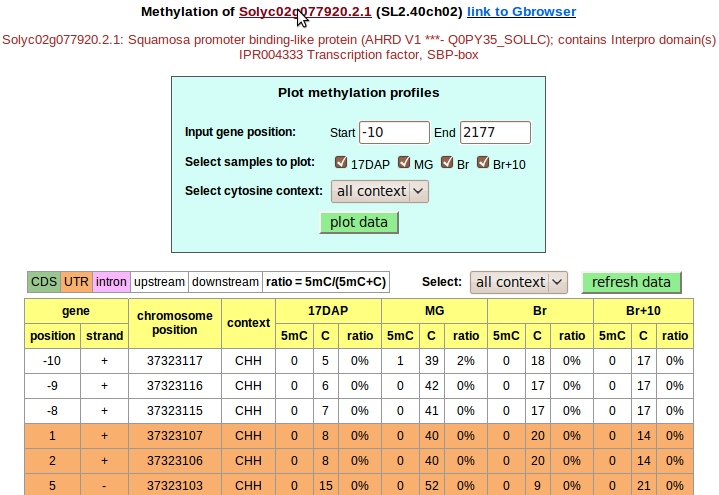The width and height of the screenshot is (719, 495).
Task: Click the strand sub-header
Action: click(105, 336)
